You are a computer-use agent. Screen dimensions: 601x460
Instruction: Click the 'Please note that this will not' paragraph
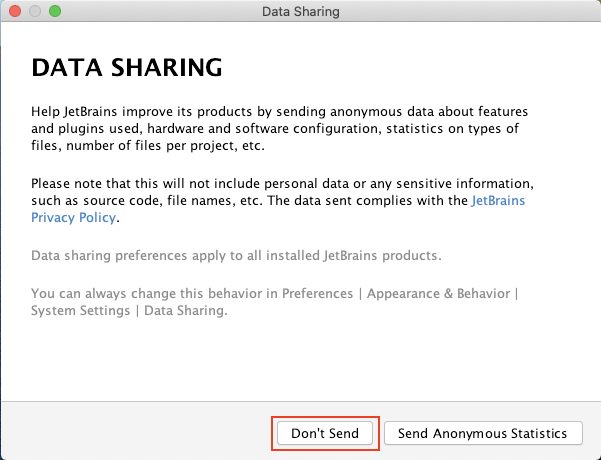[x=282, y=200]
